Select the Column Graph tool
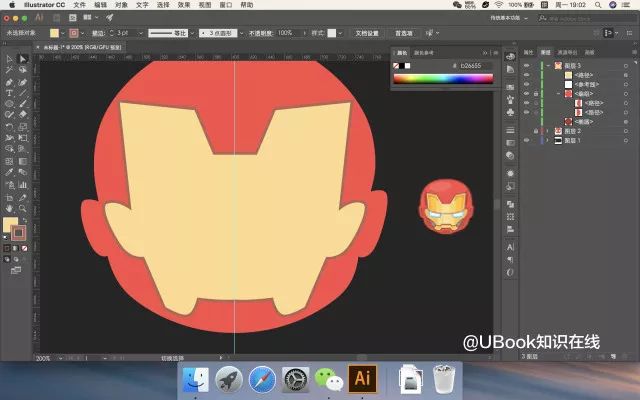The image size is (640, 400). (x=23, y=185)
